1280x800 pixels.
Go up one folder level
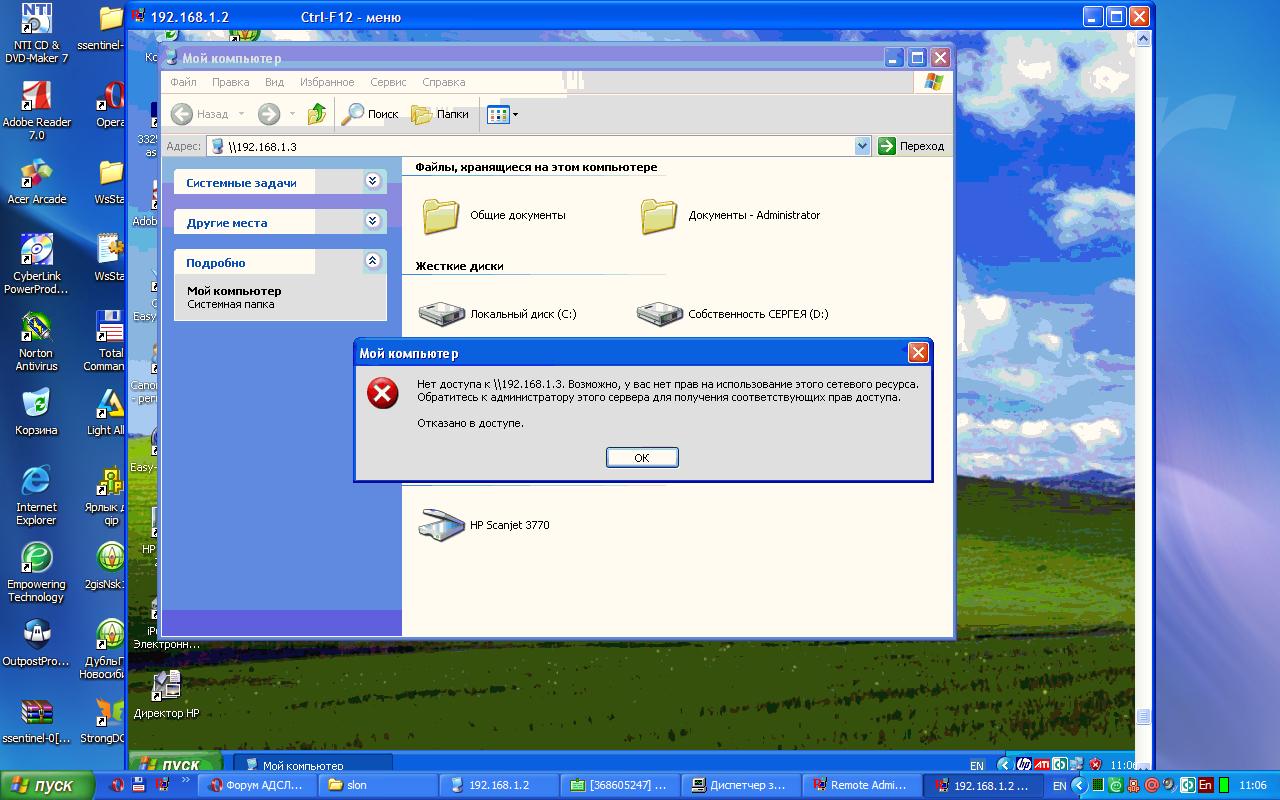317,114
